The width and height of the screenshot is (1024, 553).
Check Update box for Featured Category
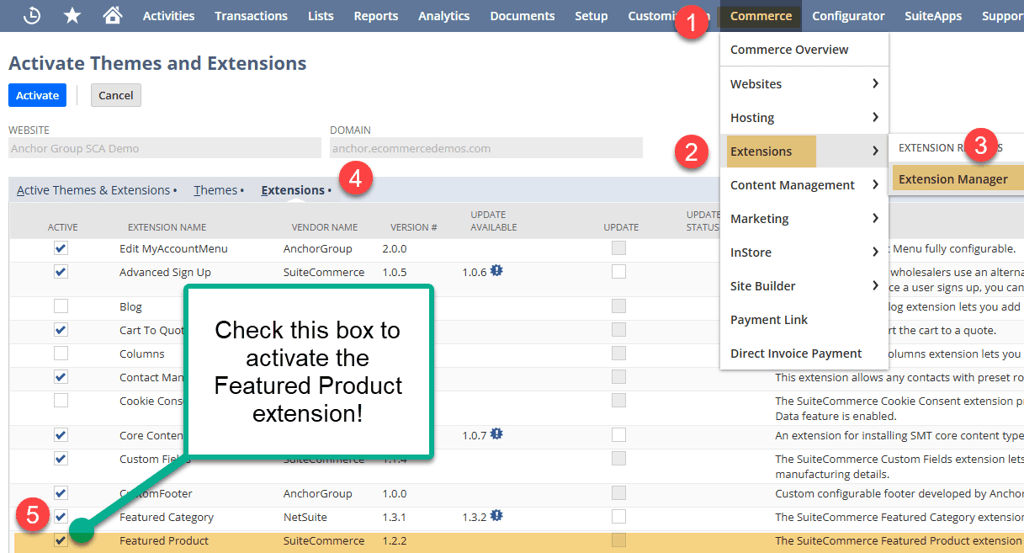(x=618, y=516)
